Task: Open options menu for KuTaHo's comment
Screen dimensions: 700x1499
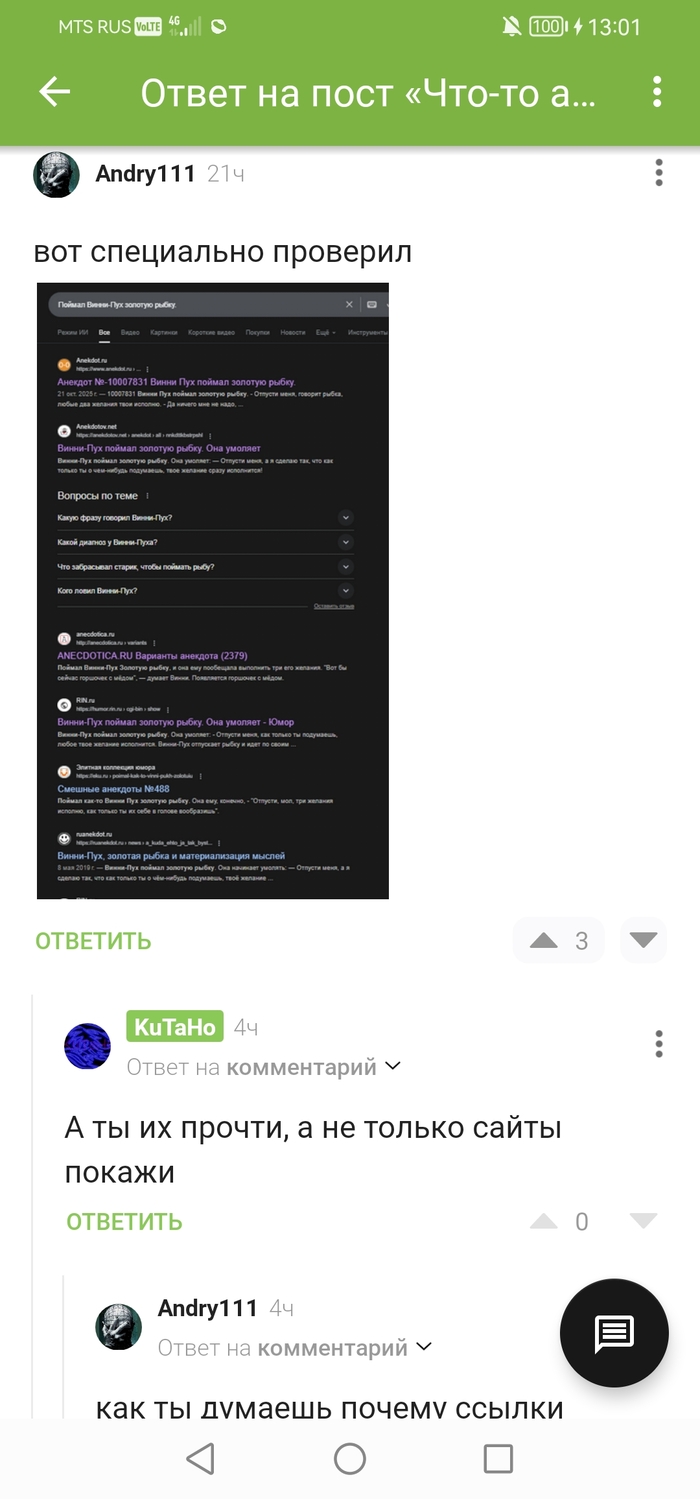Action: [659, 1043]
